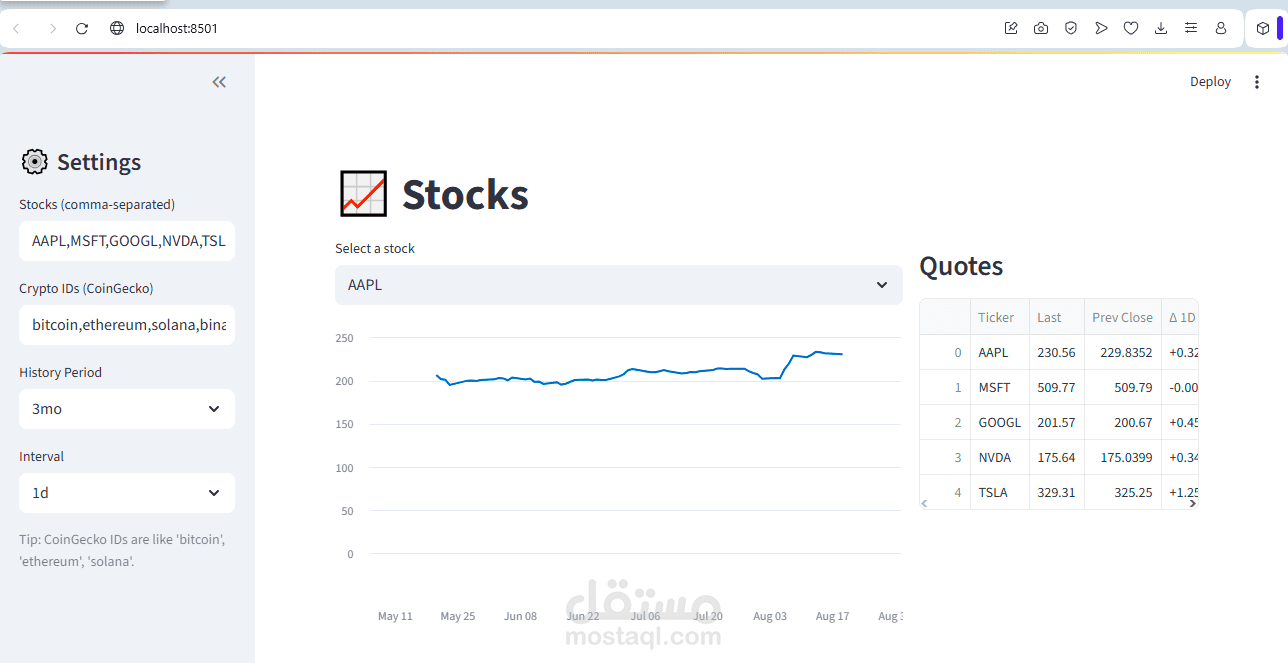This screenshot has height=663, width=1288.
Task: Click the table's right scroll arrow
Action: pyautogui.click(x=1192, y=503)
